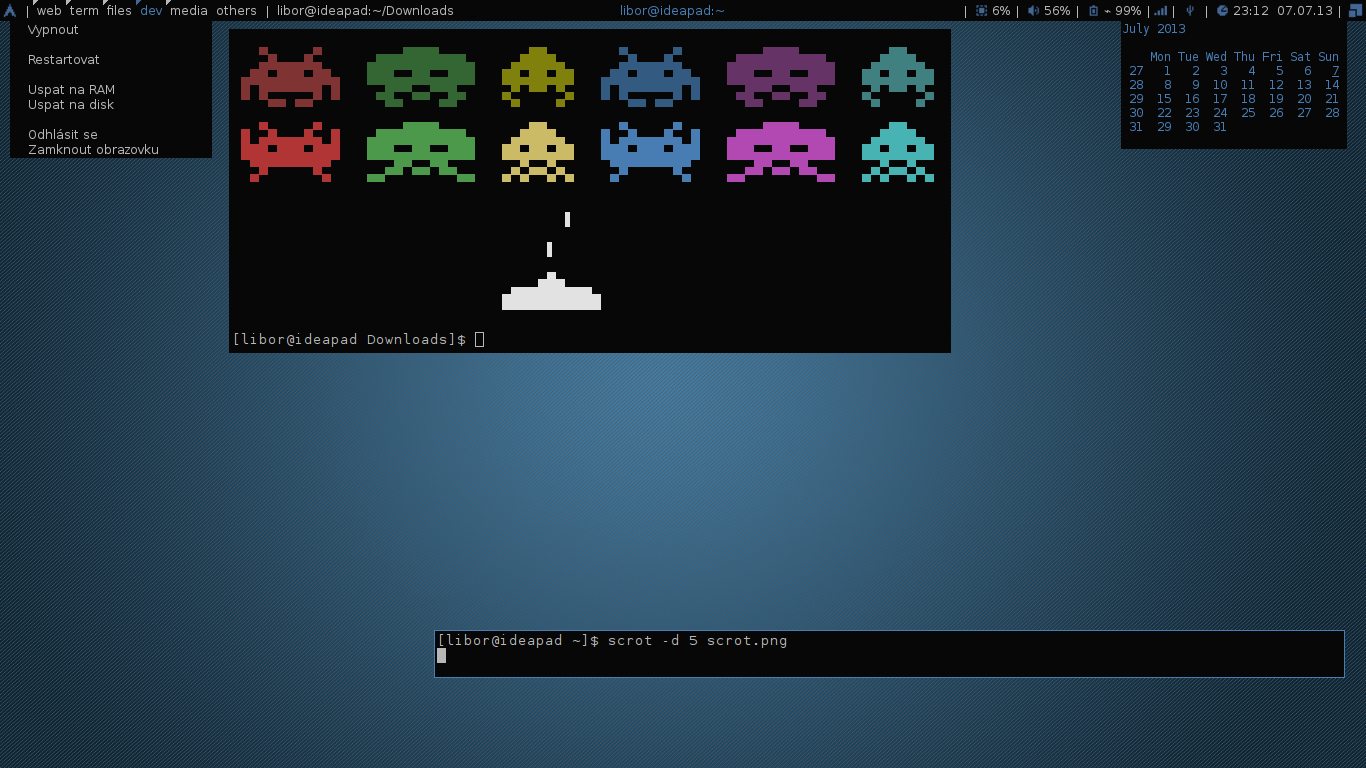This screenshot has height=768, width=1366.
Task: Select day 22 in the calendar
Action: 1164,113
